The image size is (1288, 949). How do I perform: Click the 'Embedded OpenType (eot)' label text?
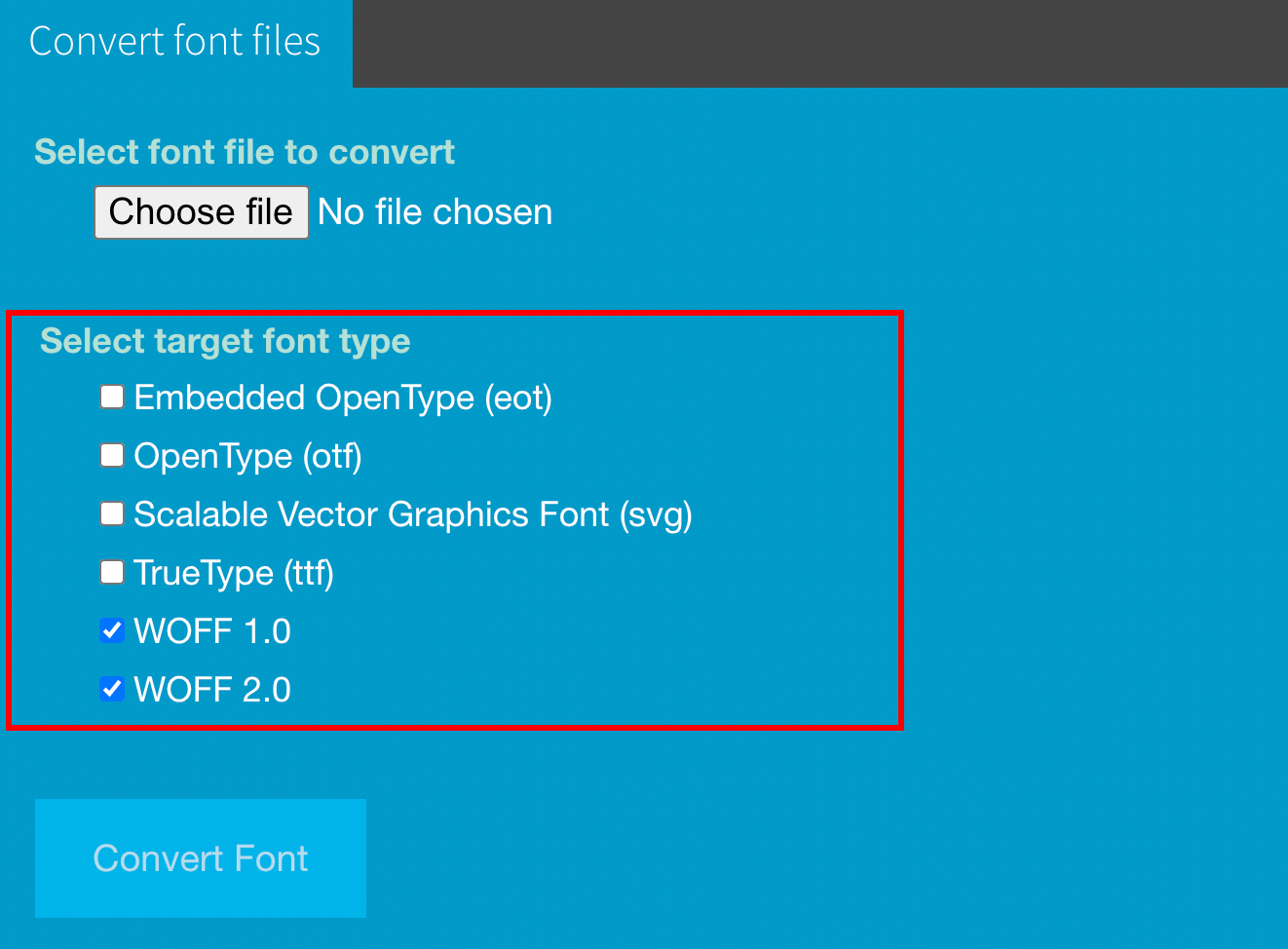click(x=343, y=398)
